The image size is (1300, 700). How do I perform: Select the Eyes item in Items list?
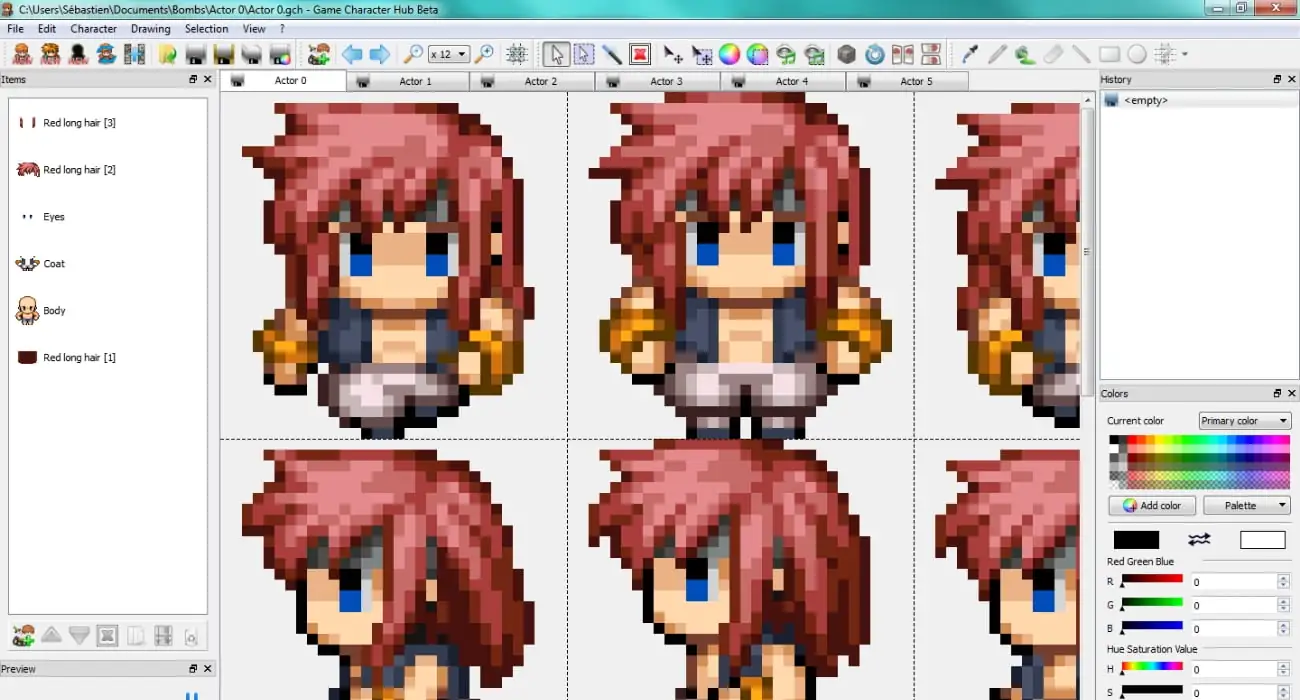41,217
